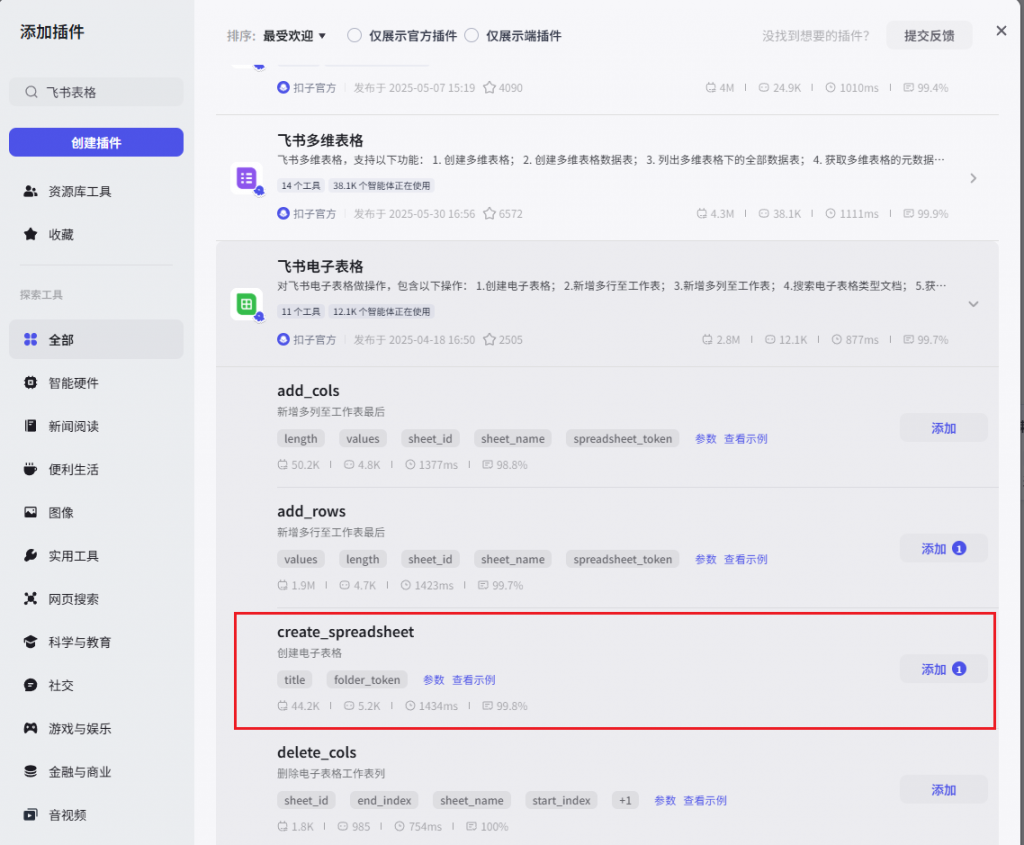Click the 创建插件 button

(96, 142)
